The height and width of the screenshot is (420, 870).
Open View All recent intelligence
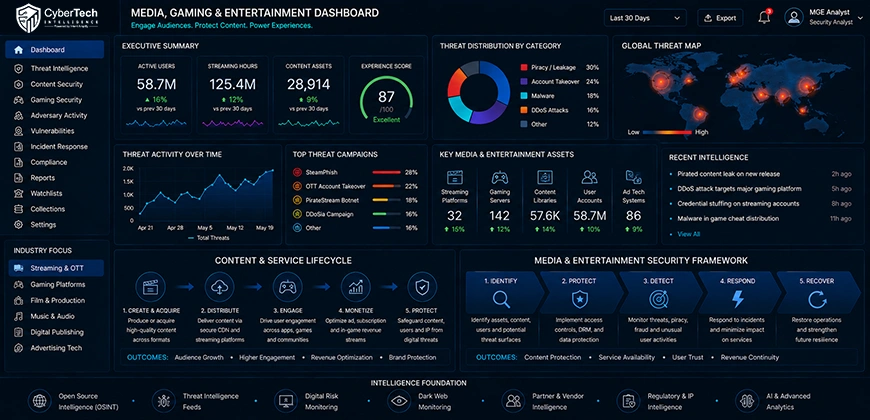coord(689,234)
